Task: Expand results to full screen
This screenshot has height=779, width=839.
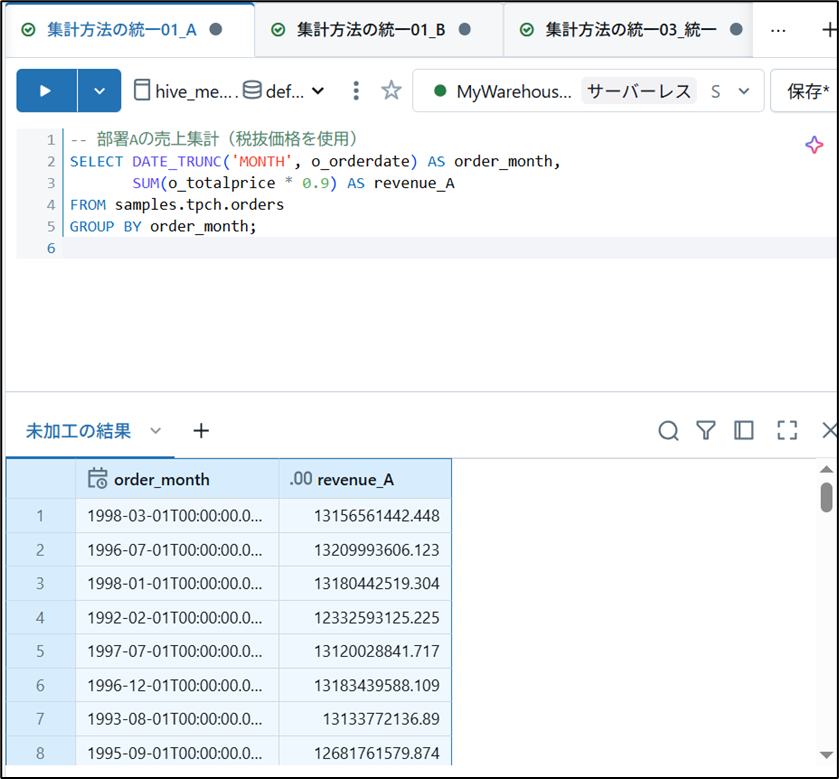Action: pos(787,430)
